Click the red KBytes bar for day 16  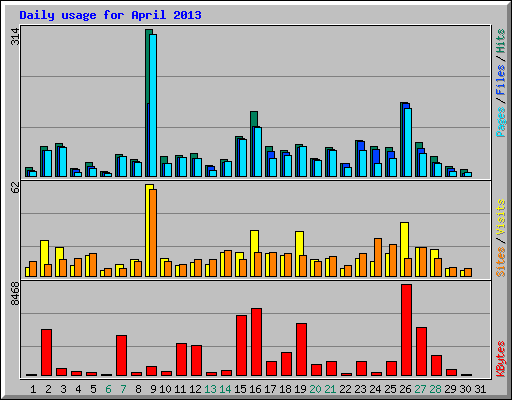coord(257,342)
